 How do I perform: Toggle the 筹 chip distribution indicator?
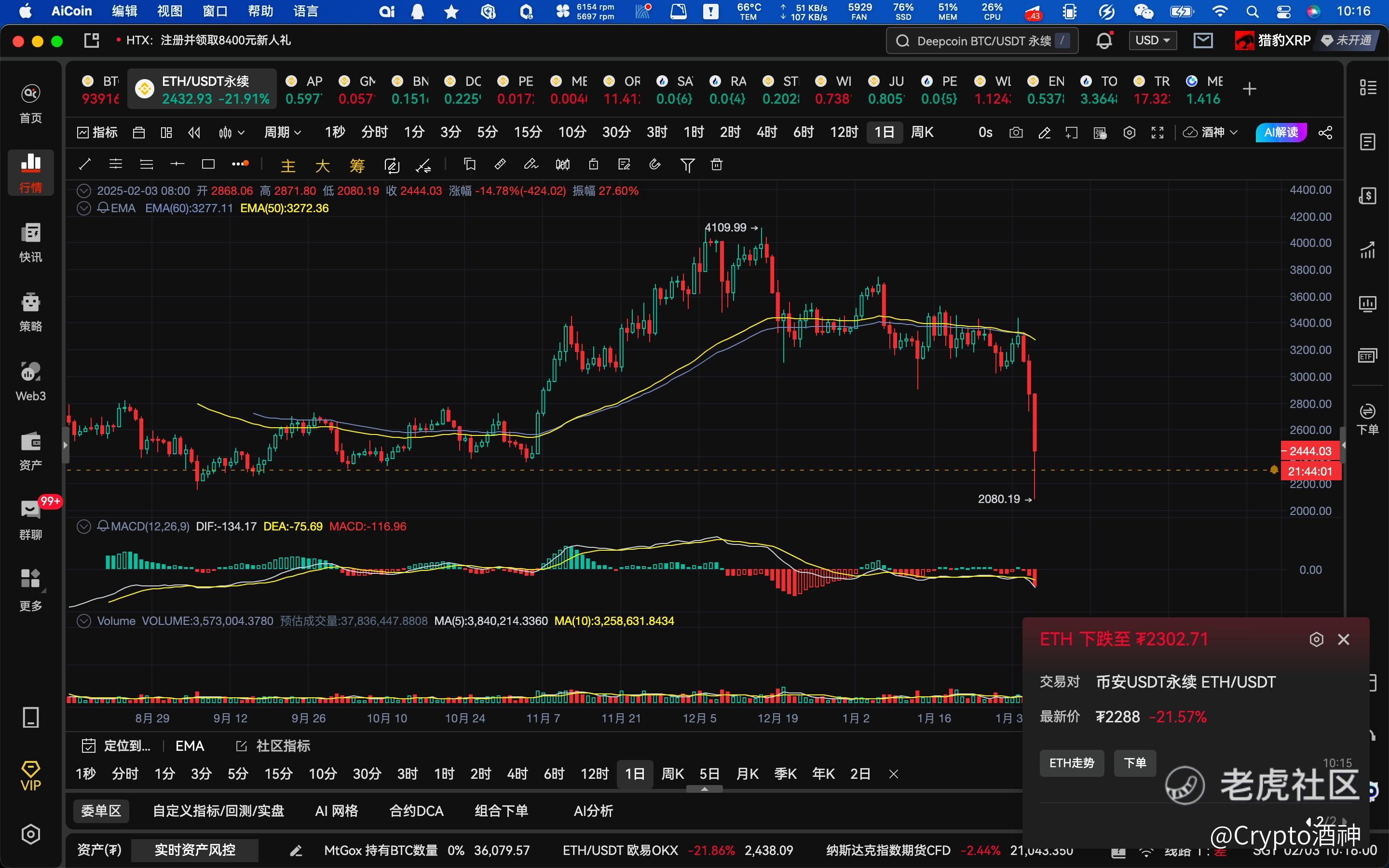[x=357, y=166]
